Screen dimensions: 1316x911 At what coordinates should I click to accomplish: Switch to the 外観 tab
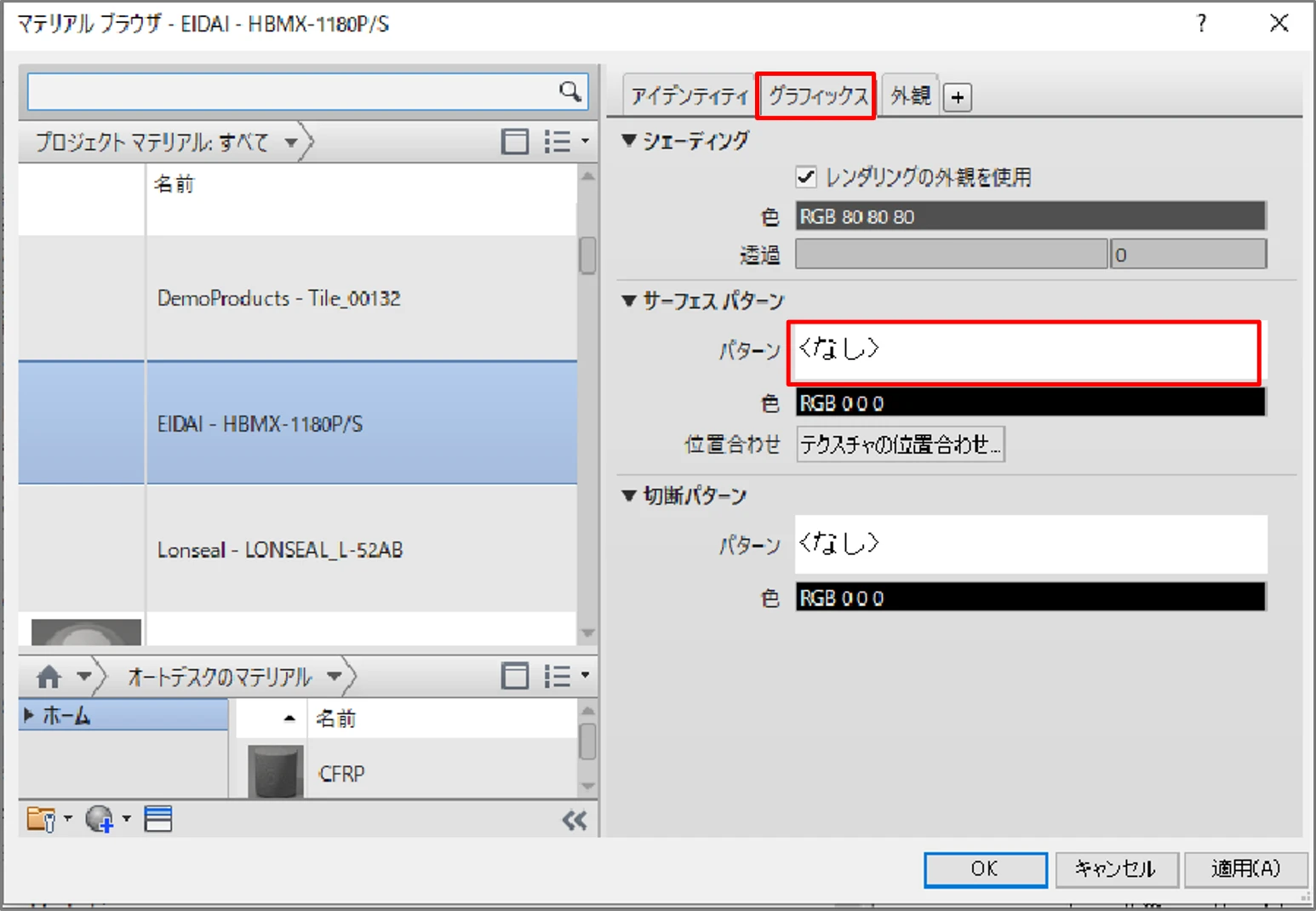910,95
